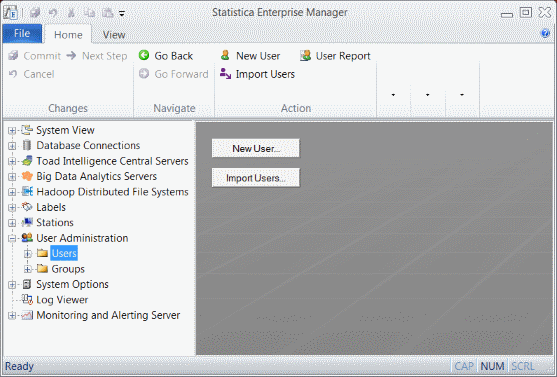Open the File menu tab

click(x=22, y=34)
